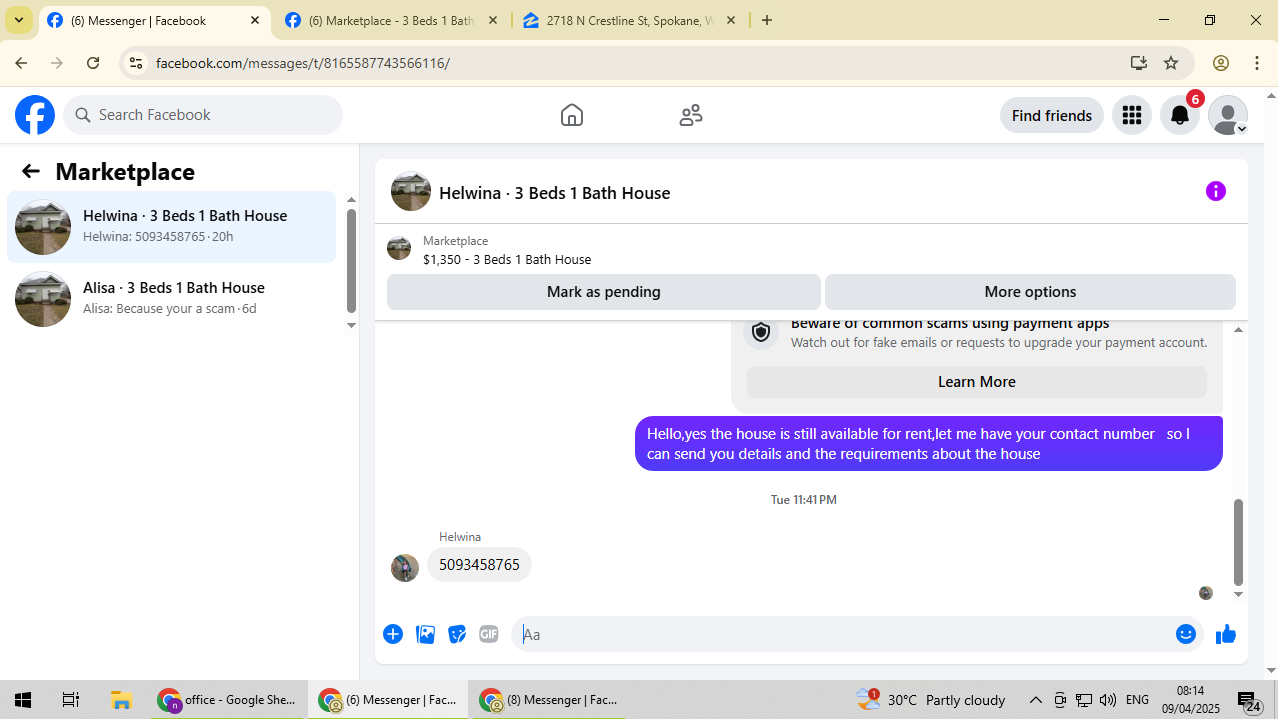Open Task View on taskbar
1278x719 pixels.
(71, 700)
